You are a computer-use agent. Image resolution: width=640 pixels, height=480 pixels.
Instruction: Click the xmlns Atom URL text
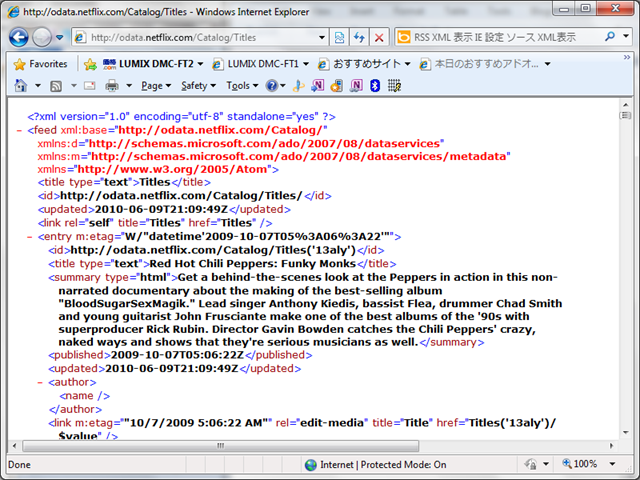pos(172,169)
